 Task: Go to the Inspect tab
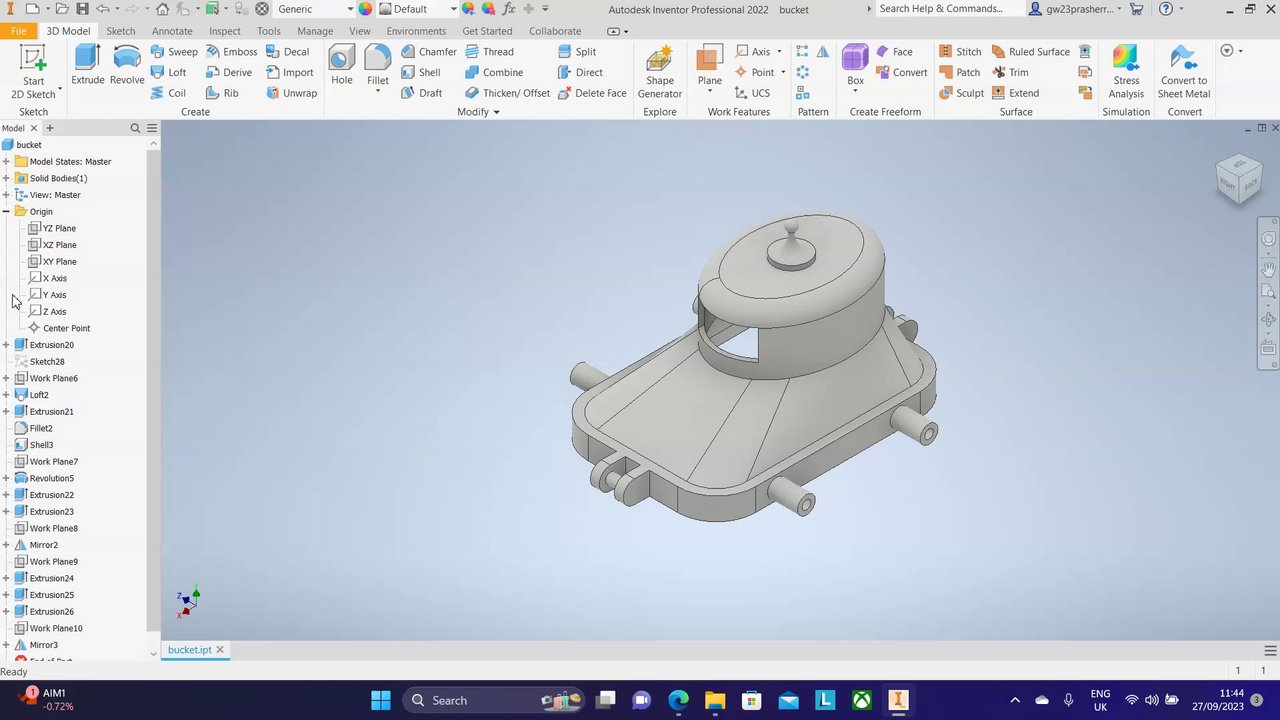click(225, 31)
